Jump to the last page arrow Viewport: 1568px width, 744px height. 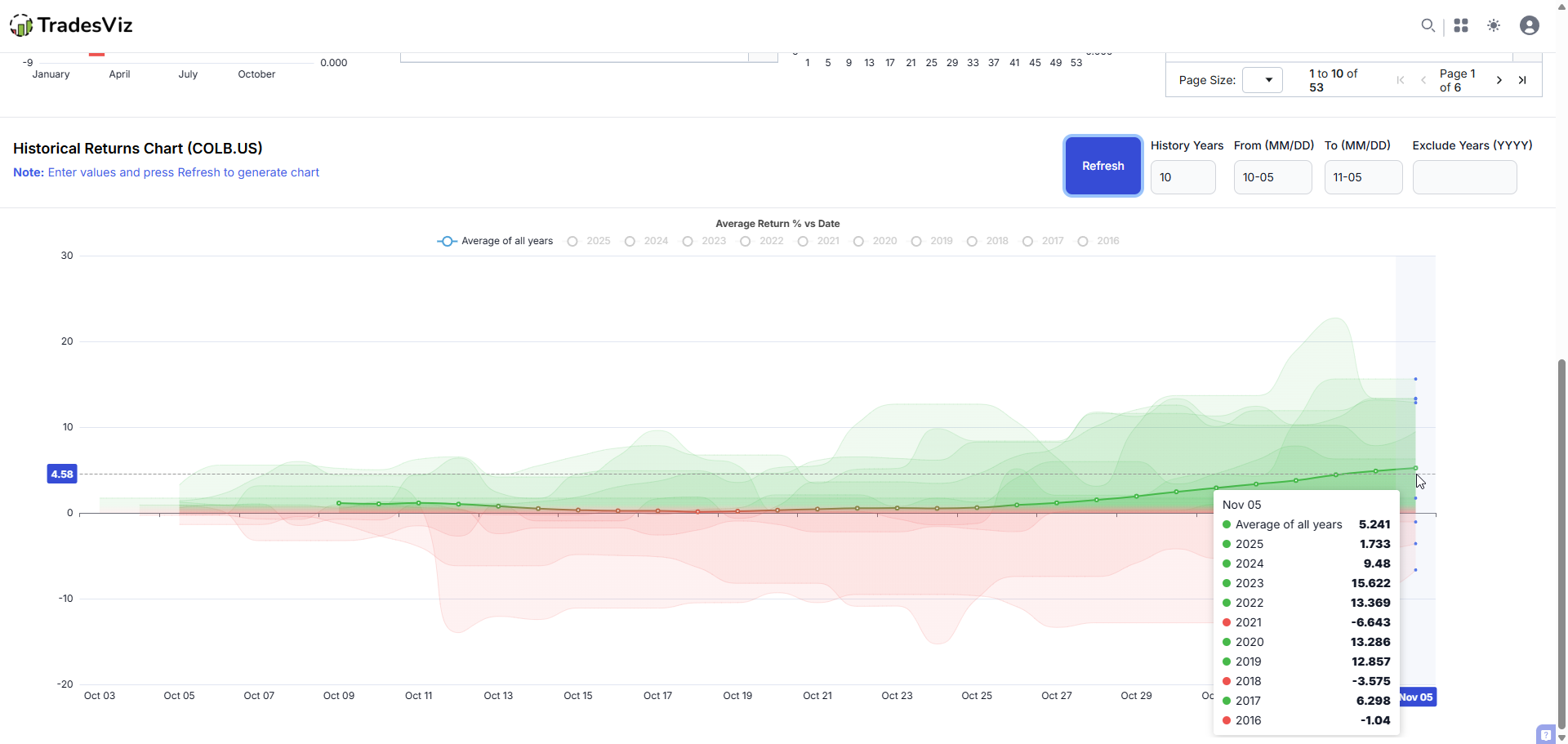1522,80
